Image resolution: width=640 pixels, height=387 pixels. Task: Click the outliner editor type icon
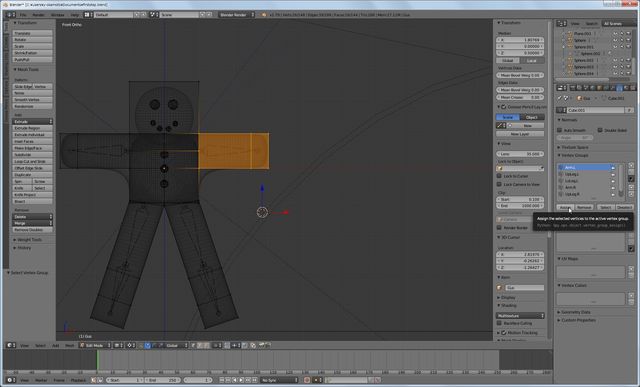click(562, 24)
